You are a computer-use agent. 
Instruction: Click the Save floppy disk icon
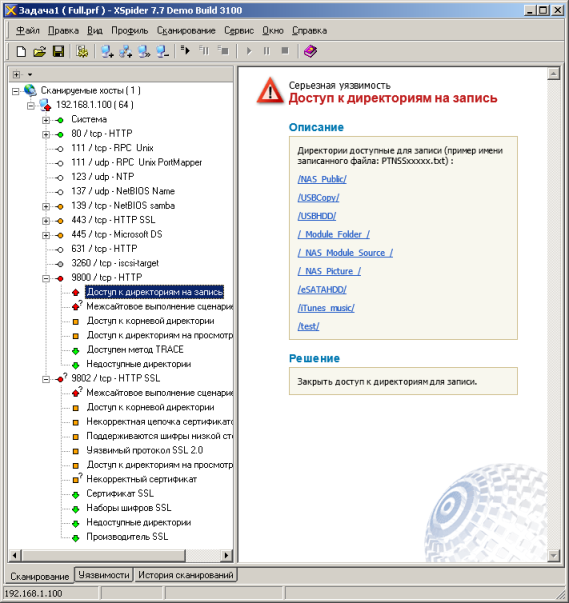click(58, 51)
